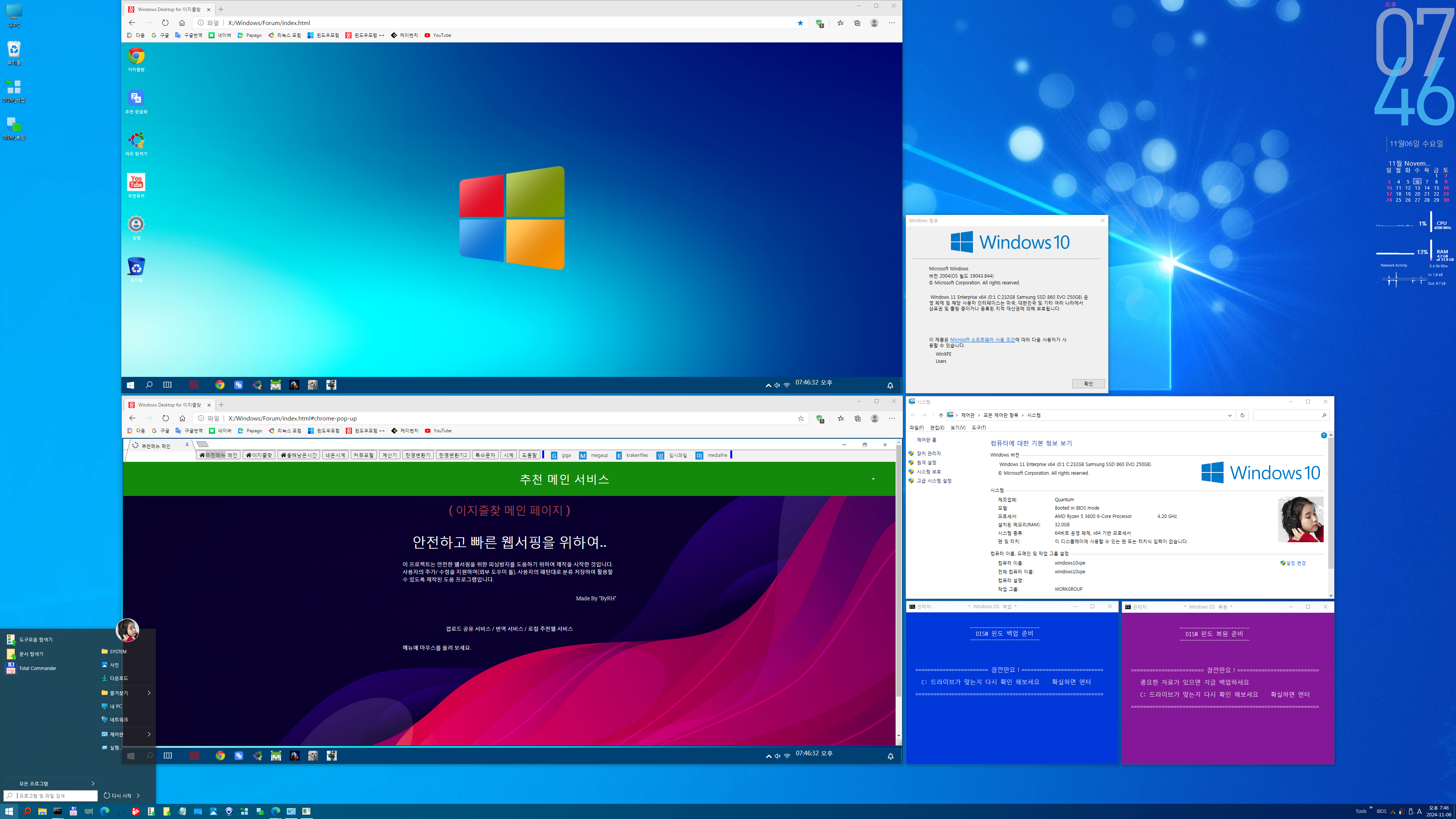The image size is (1456, 819).
Task: Click Windows start button on main taskbar
Action: [x=9, y=811]
